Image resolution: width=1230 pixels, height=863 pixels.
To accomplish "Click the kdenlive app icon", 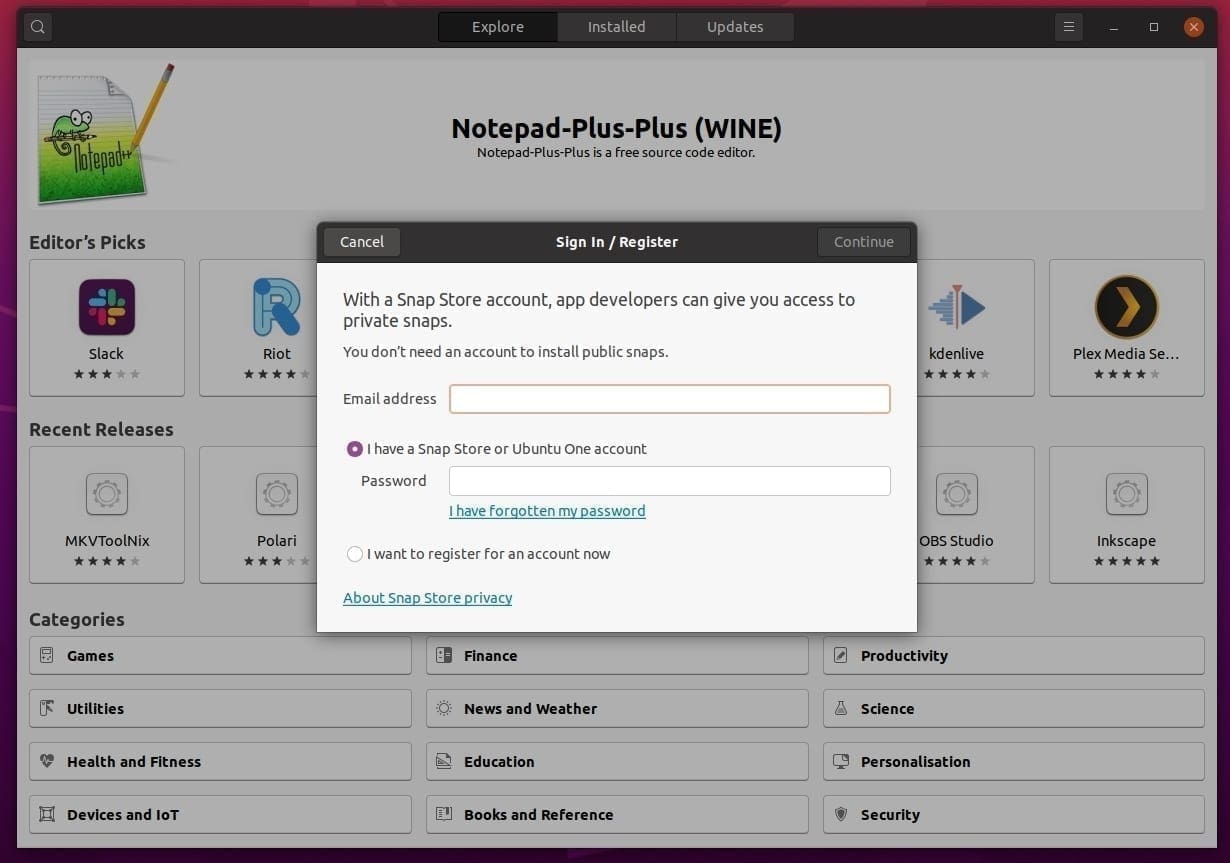I will point(957,307).
